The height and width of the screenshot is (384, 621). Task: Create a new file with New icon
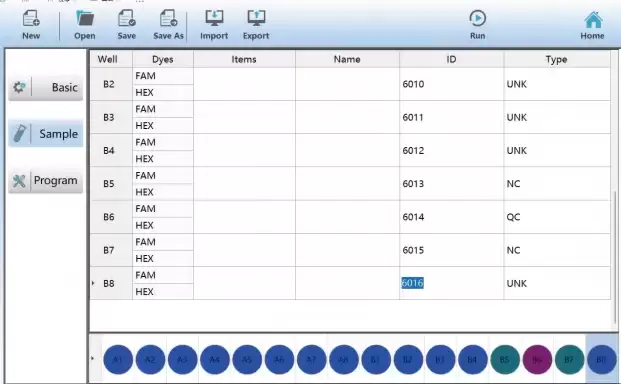click(31, 25)
